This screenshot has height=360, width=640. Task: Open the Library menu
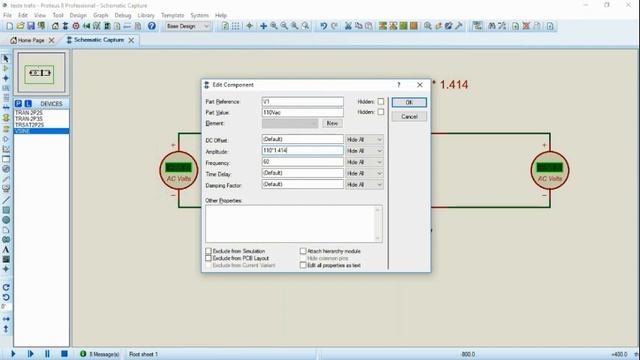[146, 15]
